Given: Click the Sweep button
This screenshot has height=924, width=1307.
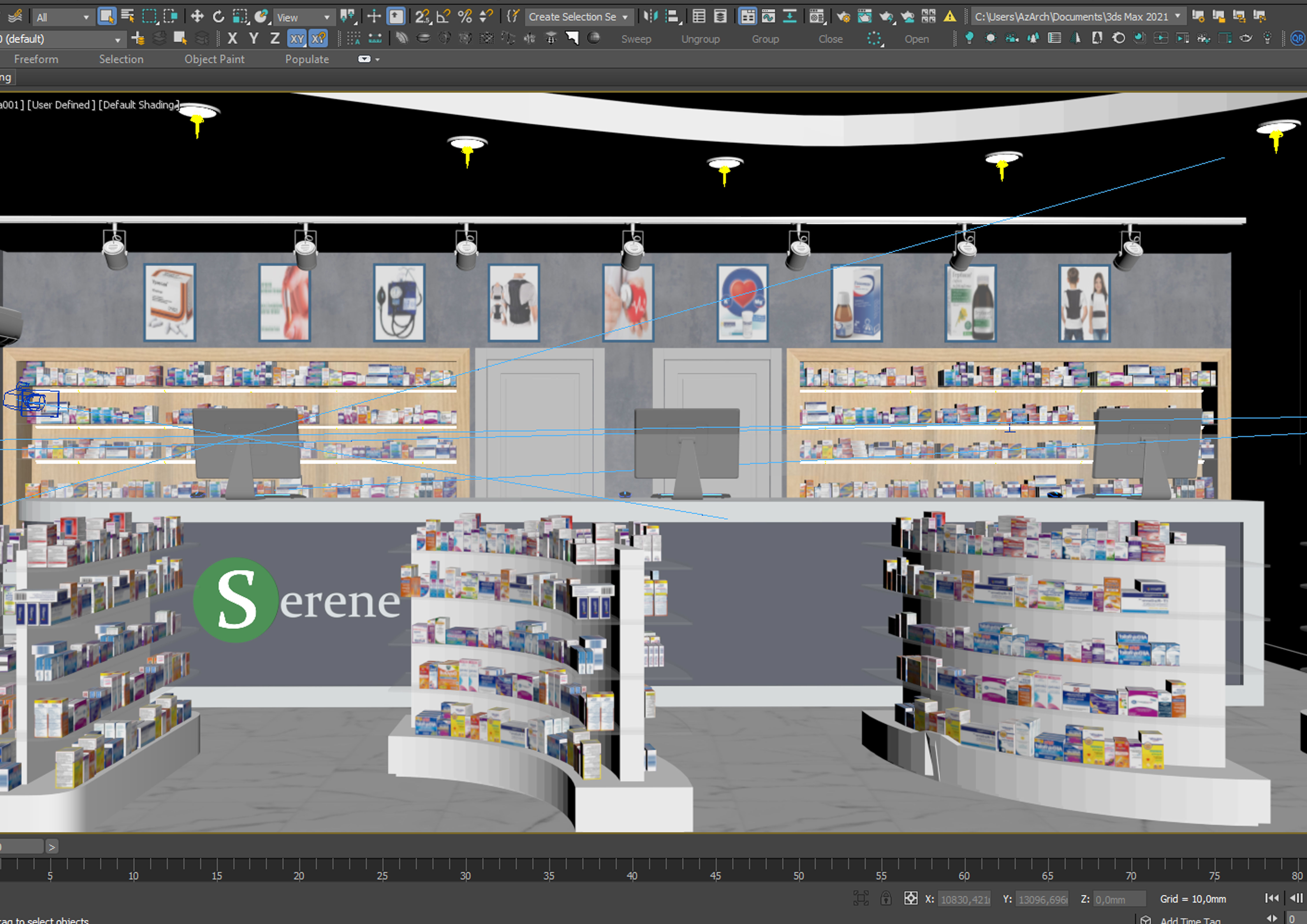Looking at the screenshot, I should coord(636,39).
